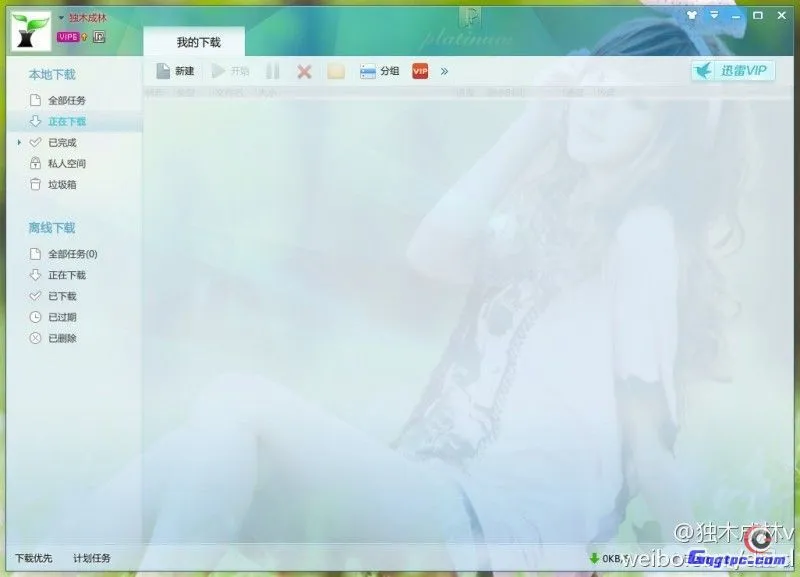The image size is (800, 577).
Task: Expand the 已完成 completed section
Action: pos(20,142)
